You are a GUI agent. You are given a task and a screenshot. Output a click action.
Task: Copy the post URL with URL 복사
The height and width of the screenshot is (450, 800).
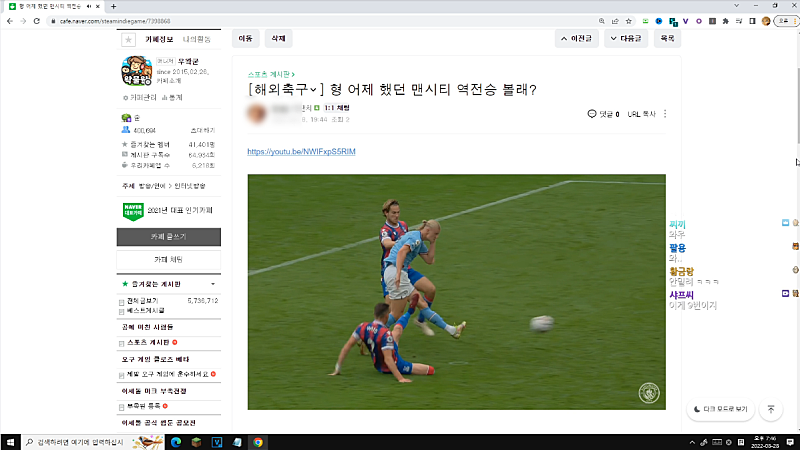(641, 114)
